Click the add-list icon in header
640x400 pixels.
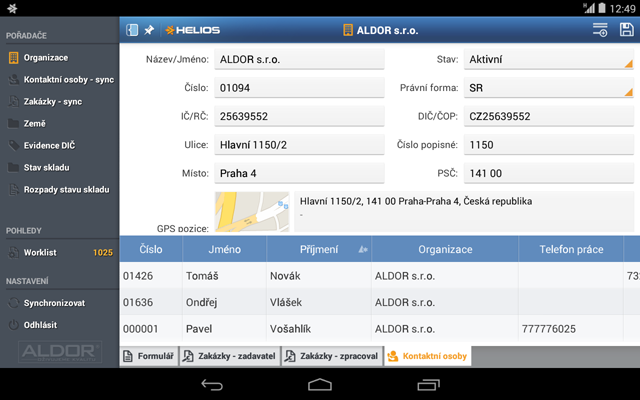pos(600,30)
